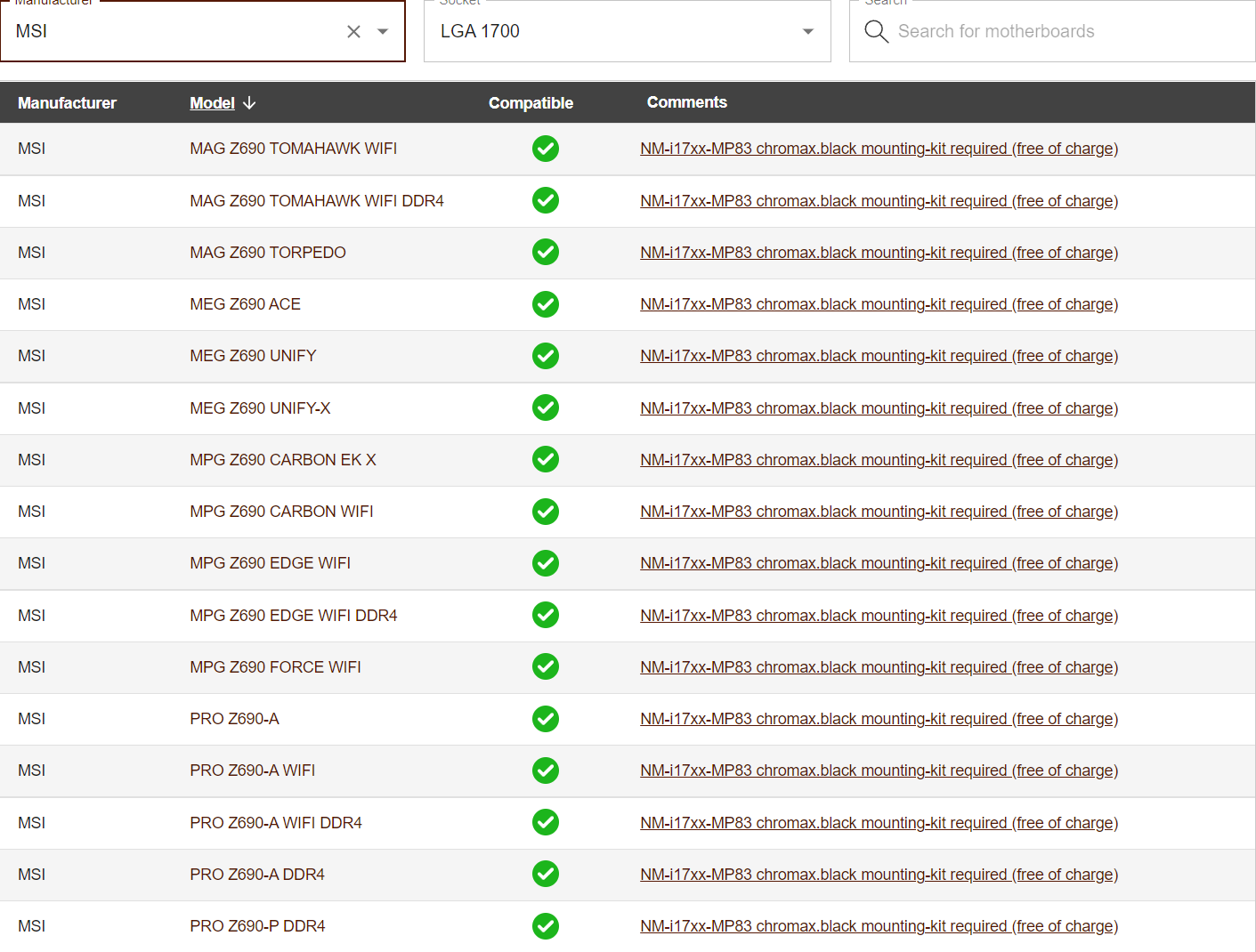Click compatible checkmark for MEG Z690 UNIFY
The width and height of the screenshot is (1256, 952).
[x=546, y=356]
